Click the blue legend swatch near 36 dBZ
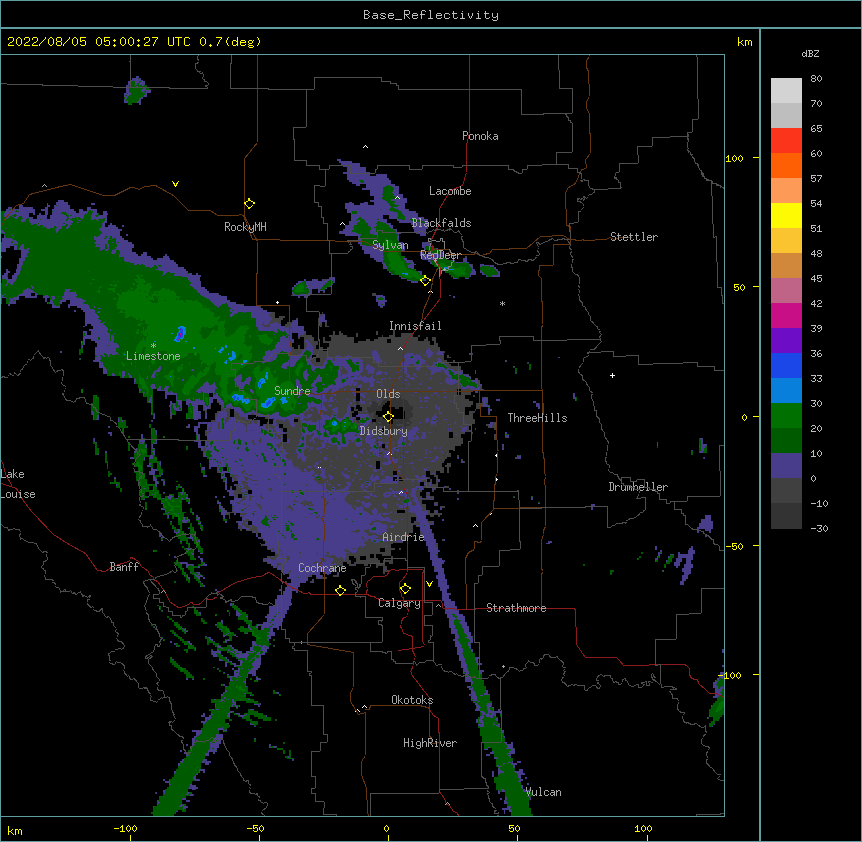 786,365
